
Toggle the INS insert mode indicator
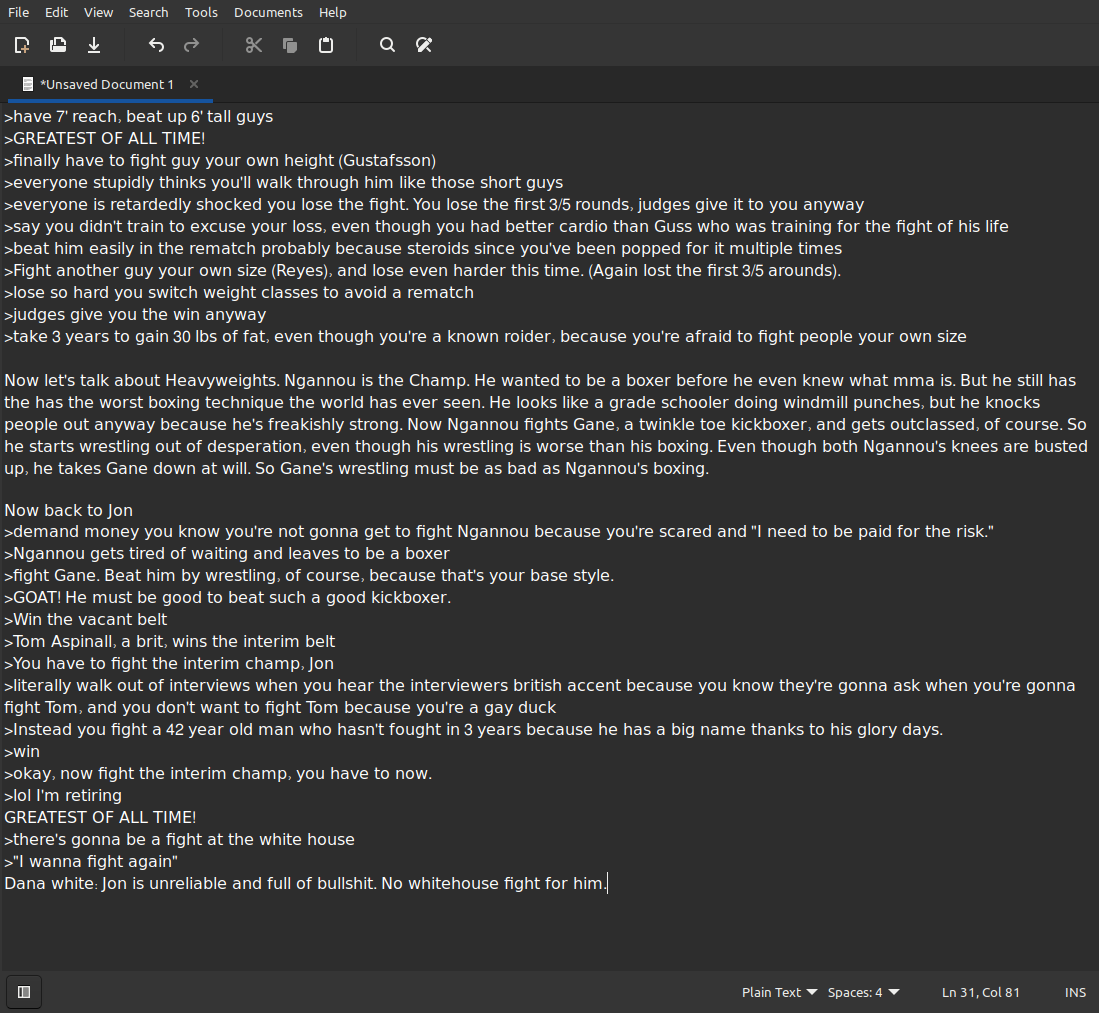pos(1075,992)
